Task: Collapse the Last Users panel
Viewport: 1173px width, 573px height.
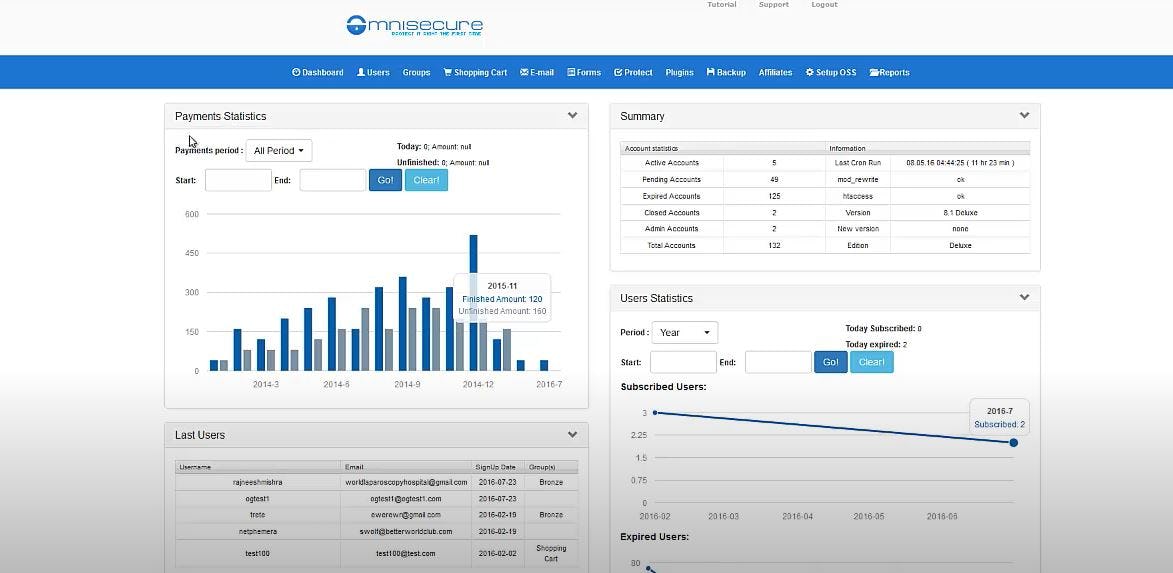Action: 572,435
